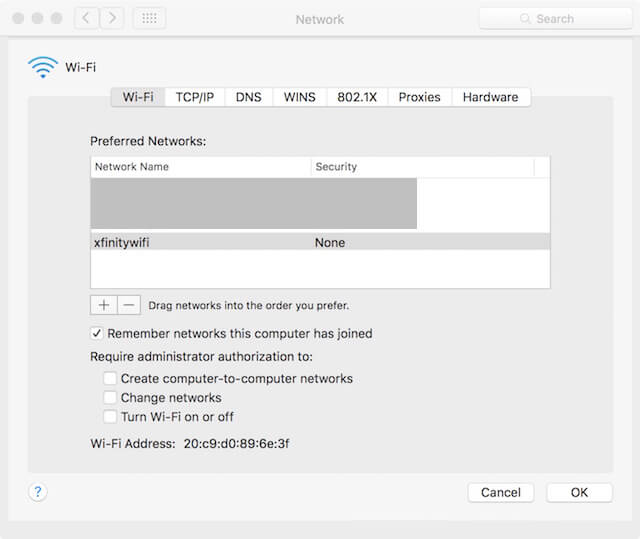Screen dimensions: 640x539
Task: Show the Hardware tab
Action: 491,97
